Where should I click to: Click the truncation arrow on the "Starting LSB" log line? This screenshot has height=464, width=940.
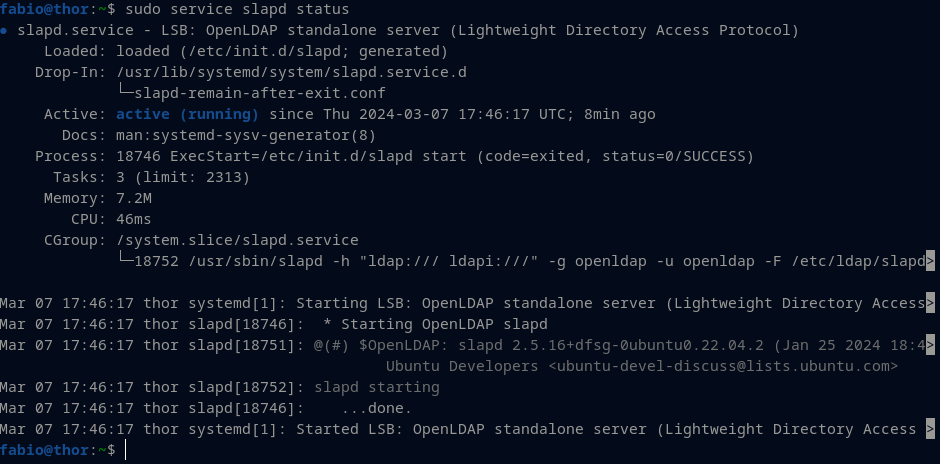[x=931, y=303]
